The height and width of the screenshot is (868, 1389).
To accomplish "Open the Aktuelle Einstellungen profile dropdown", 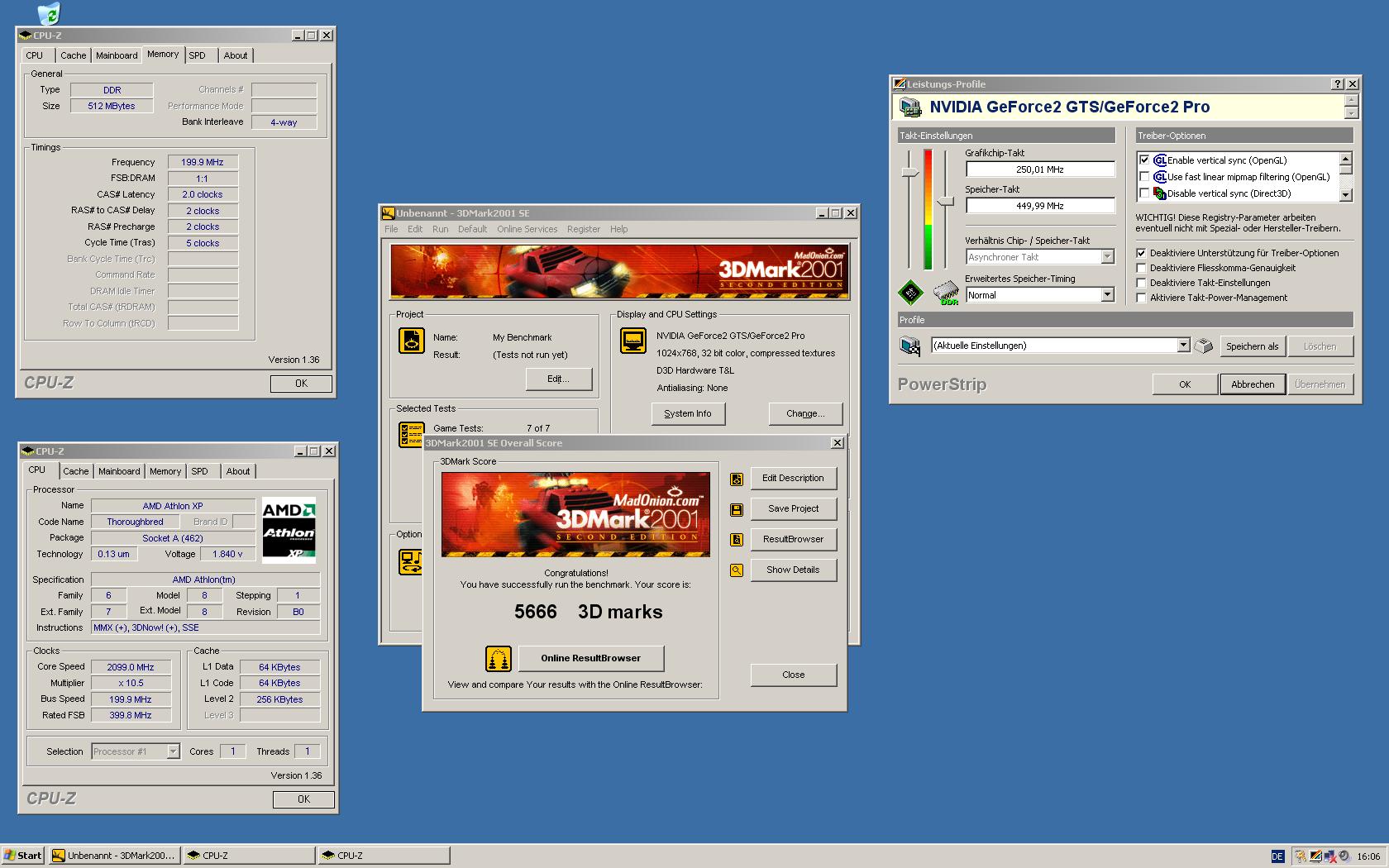I will pyautogui.click(x=1184, y=346).
